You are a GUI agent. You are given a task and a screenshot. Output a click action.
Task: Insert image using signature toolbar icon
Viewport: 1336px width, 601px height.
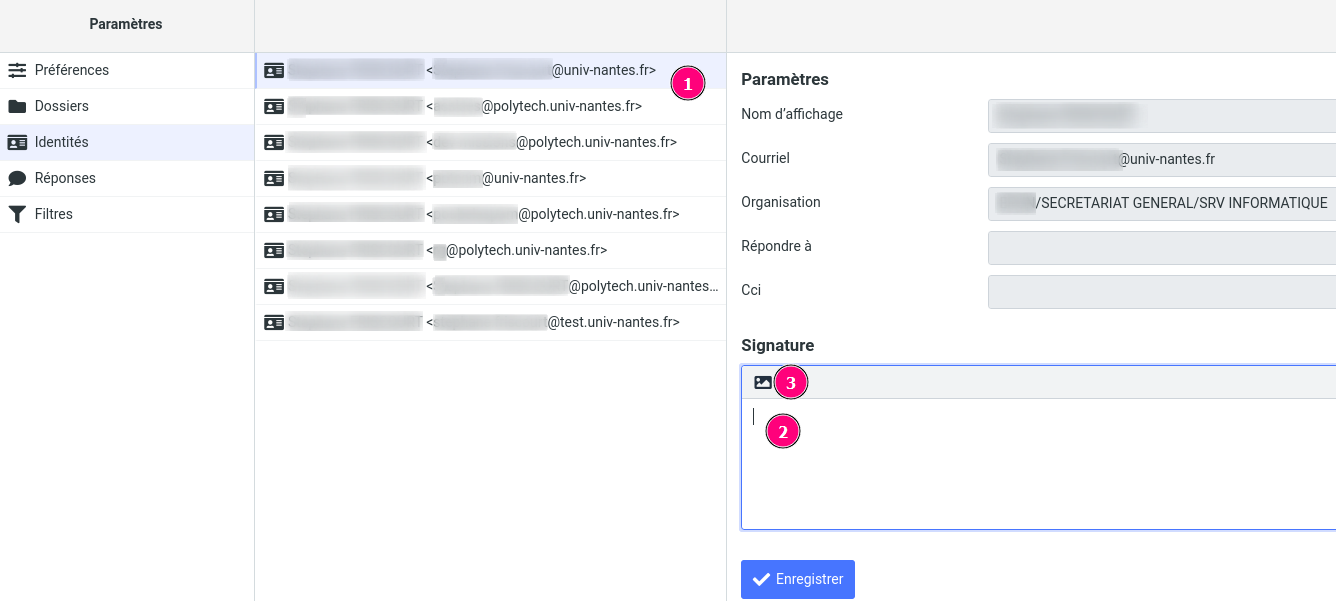tap(763, 382)
